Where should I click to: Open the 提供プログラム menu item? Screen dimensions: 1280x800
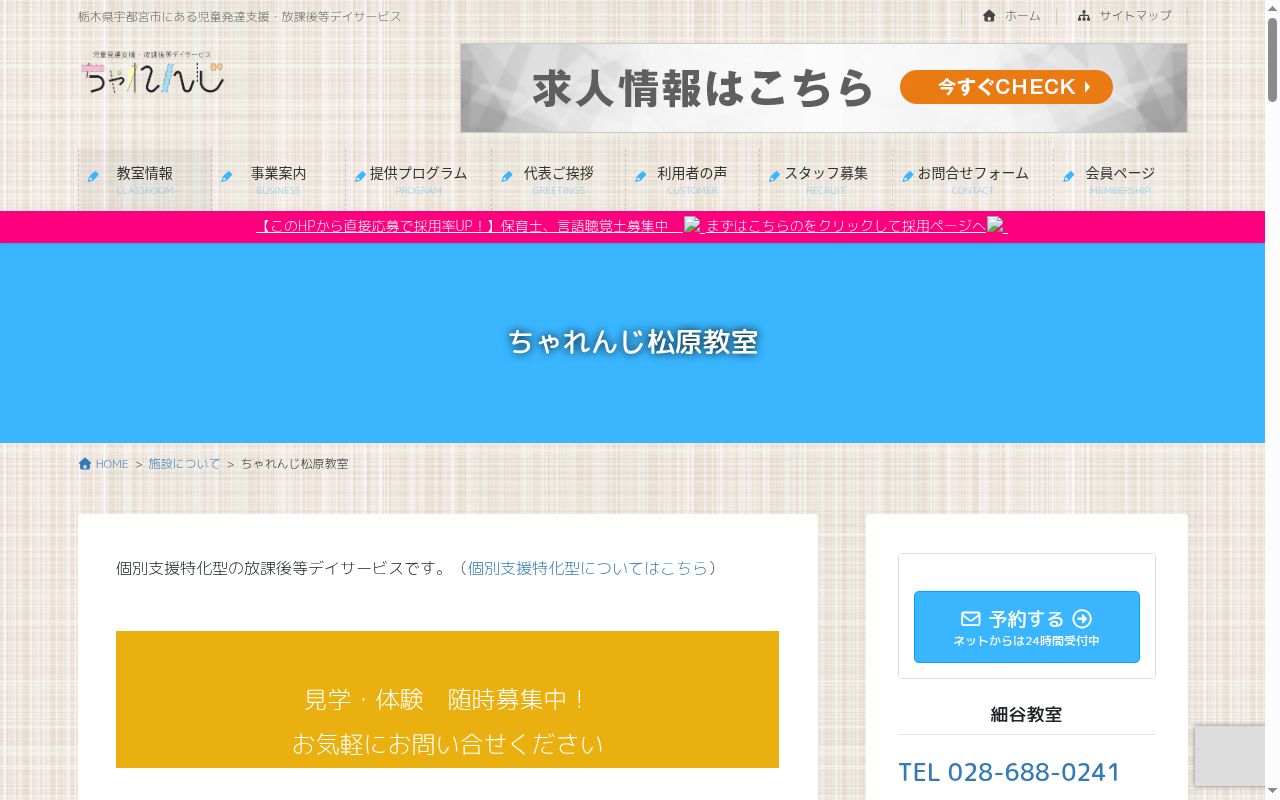[418, 180]
